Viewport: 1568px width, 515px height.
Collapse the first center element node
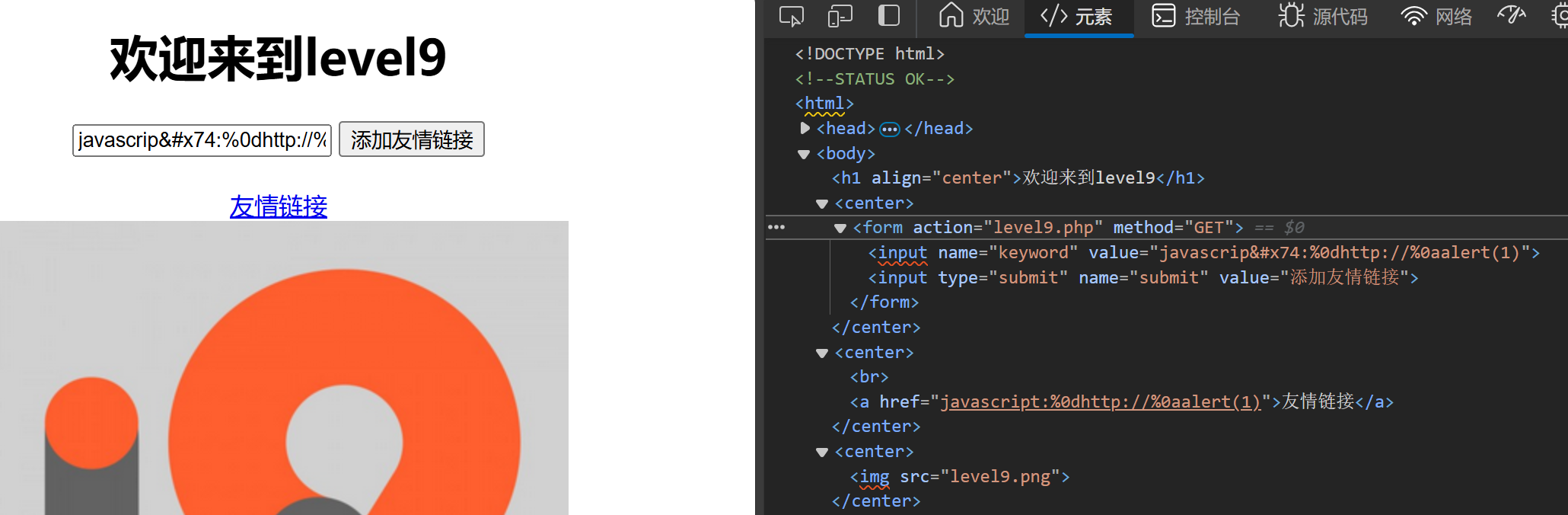(x=821, y=204)
